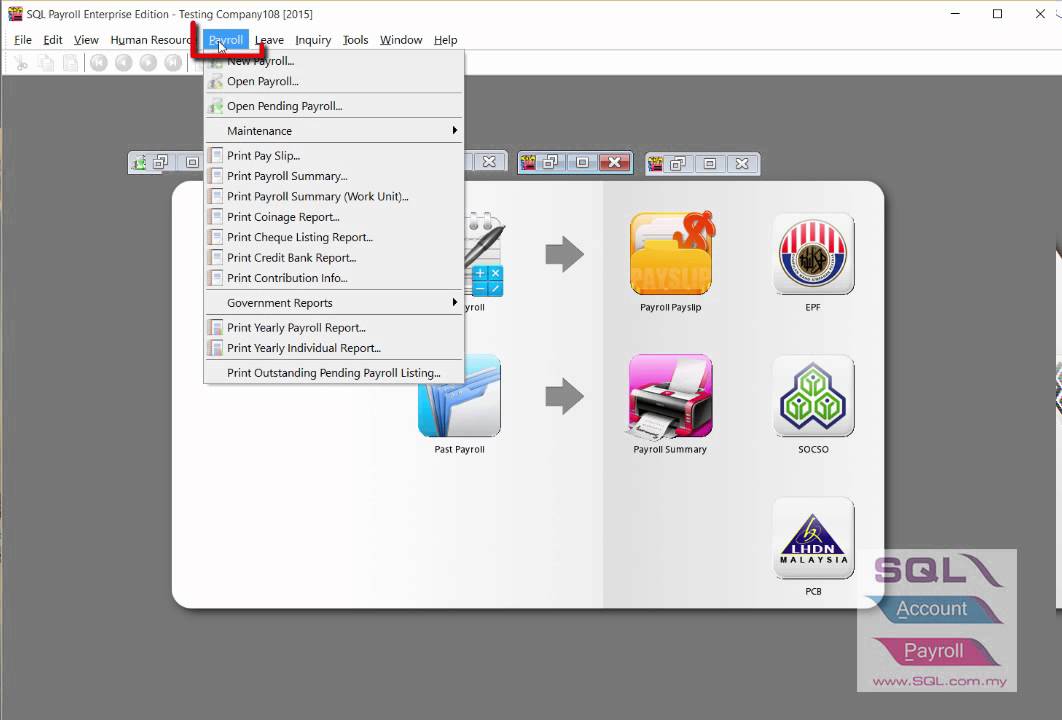Open the Human Resource menu
Screen dimensions: 1062x720
coord(150,40)
